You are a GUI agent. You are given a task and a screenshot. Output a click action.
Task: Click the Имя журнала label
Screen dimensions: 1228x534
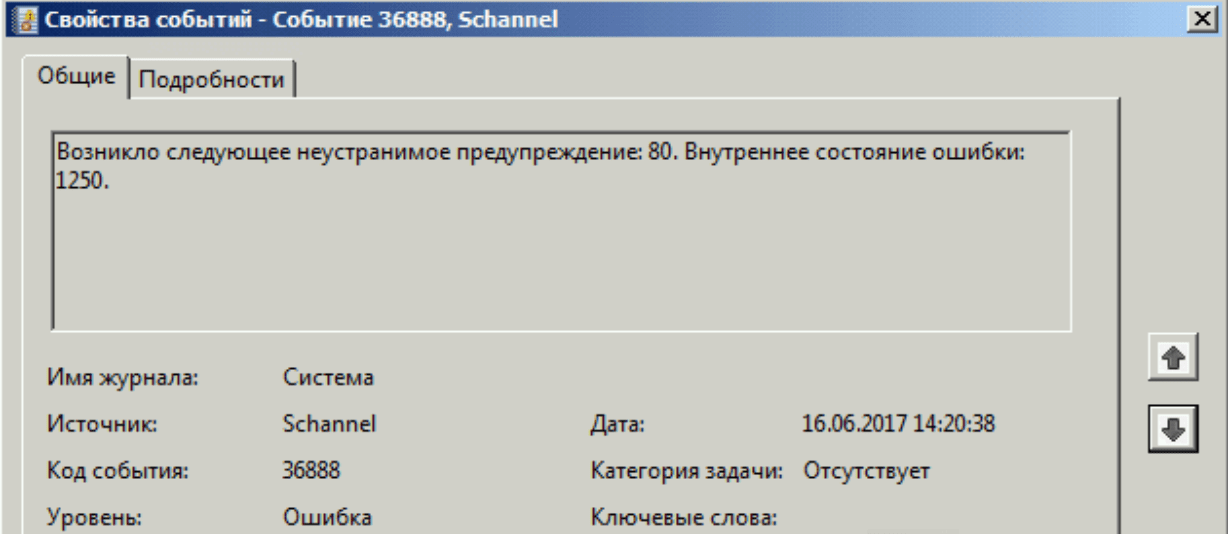click(x=123, y=378)
